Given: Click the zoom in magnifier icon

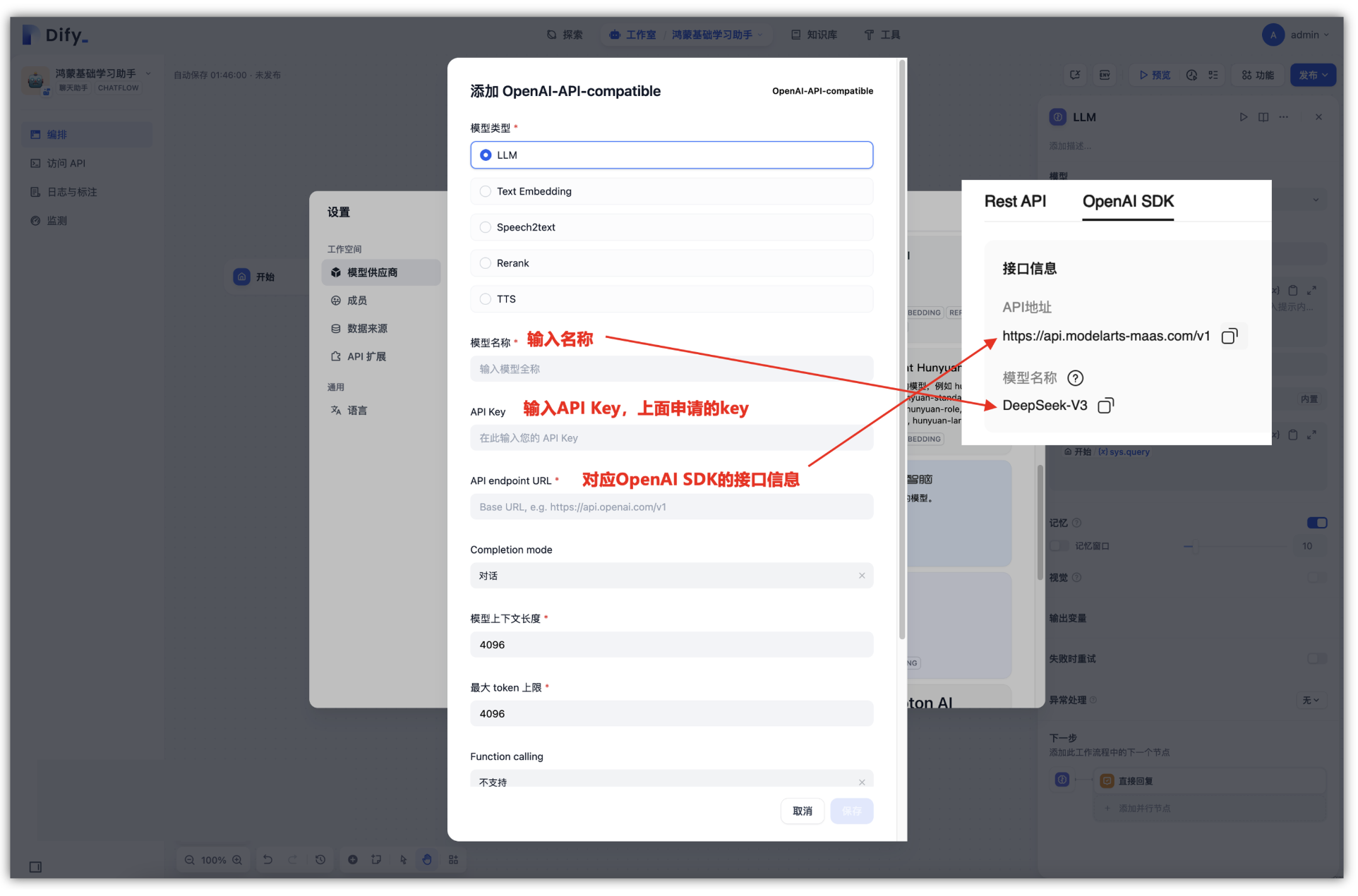Looking at the screenshot, I should pos(237,860).
